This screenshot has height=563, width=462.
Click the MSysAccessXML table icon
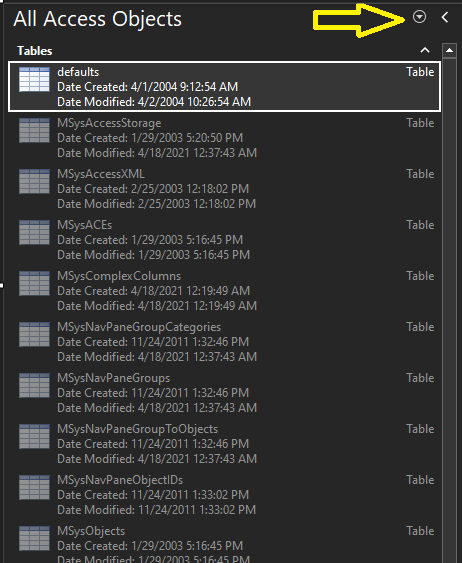tap(34, 181)
